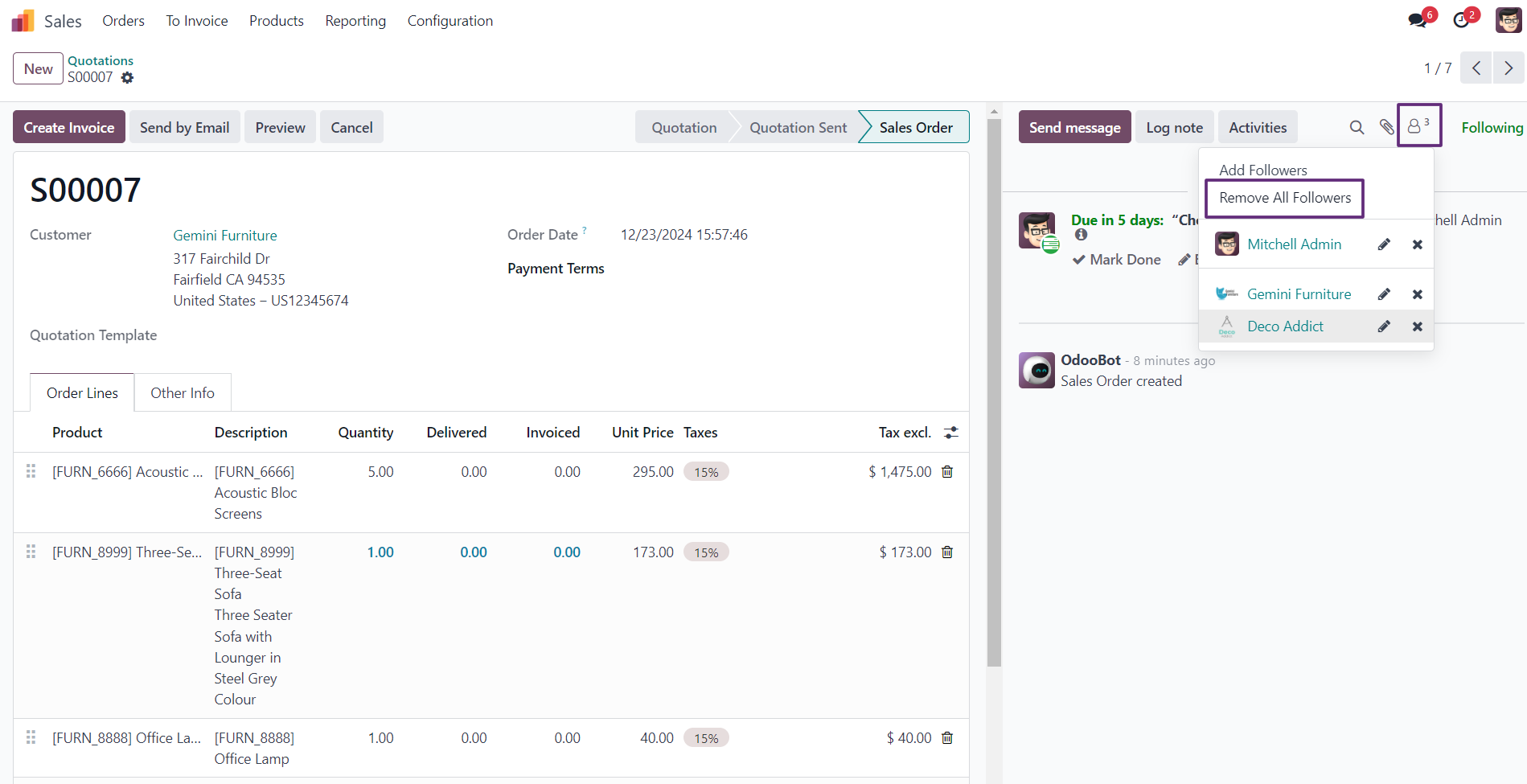Go to next record arrow
The height and width of the screenshot is (784, 1527).
tap(1509, 68)
